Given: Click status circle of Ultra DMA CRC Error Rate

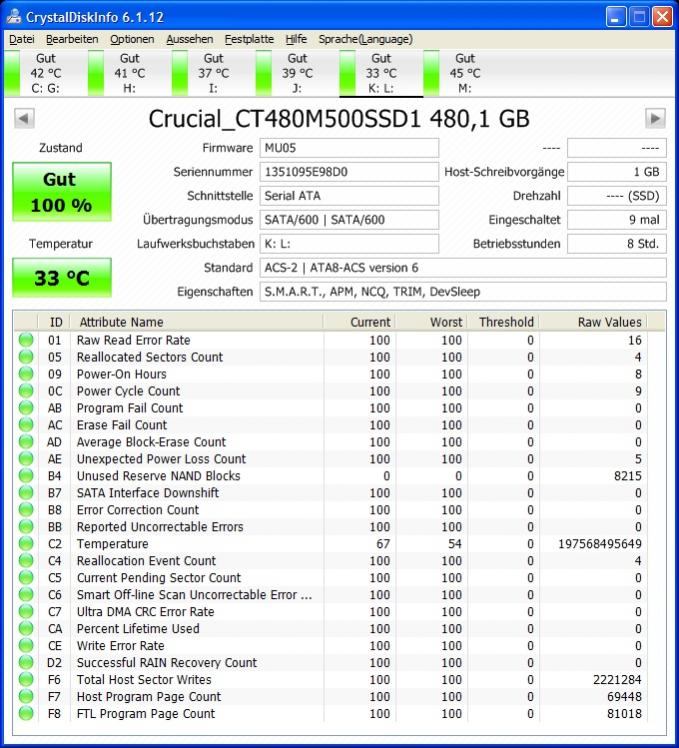Looking at the screenshot, I should tap(26, 611).
